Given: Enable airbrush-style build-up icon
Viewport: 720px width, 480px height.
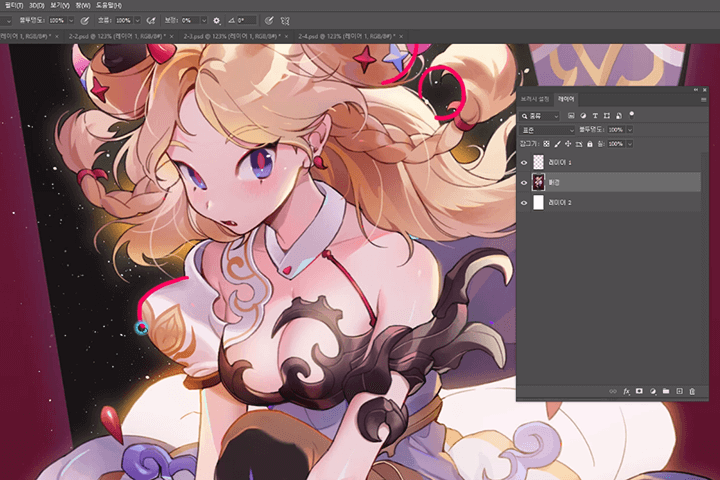Looking at the screenshot, I should (151, 21).
